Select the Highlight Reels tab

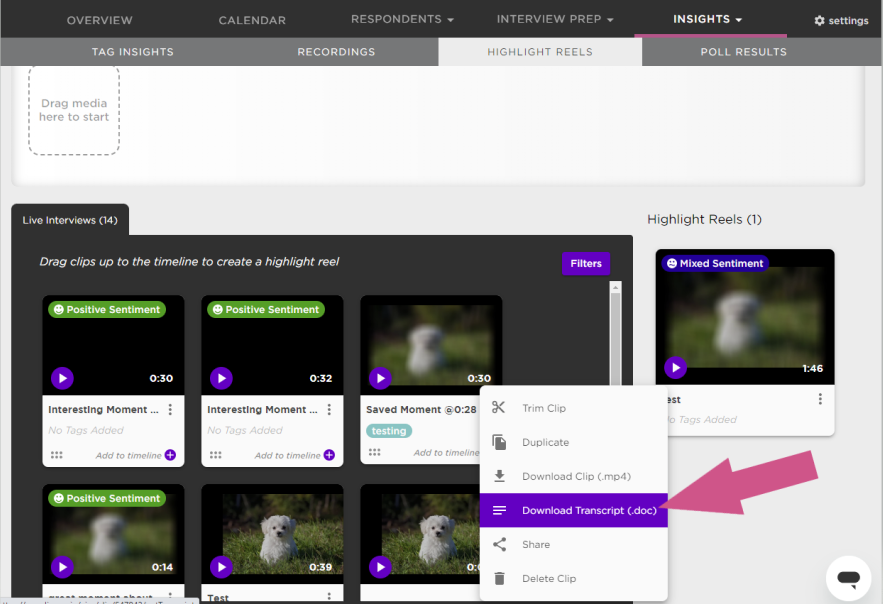[x=540, y=52]
